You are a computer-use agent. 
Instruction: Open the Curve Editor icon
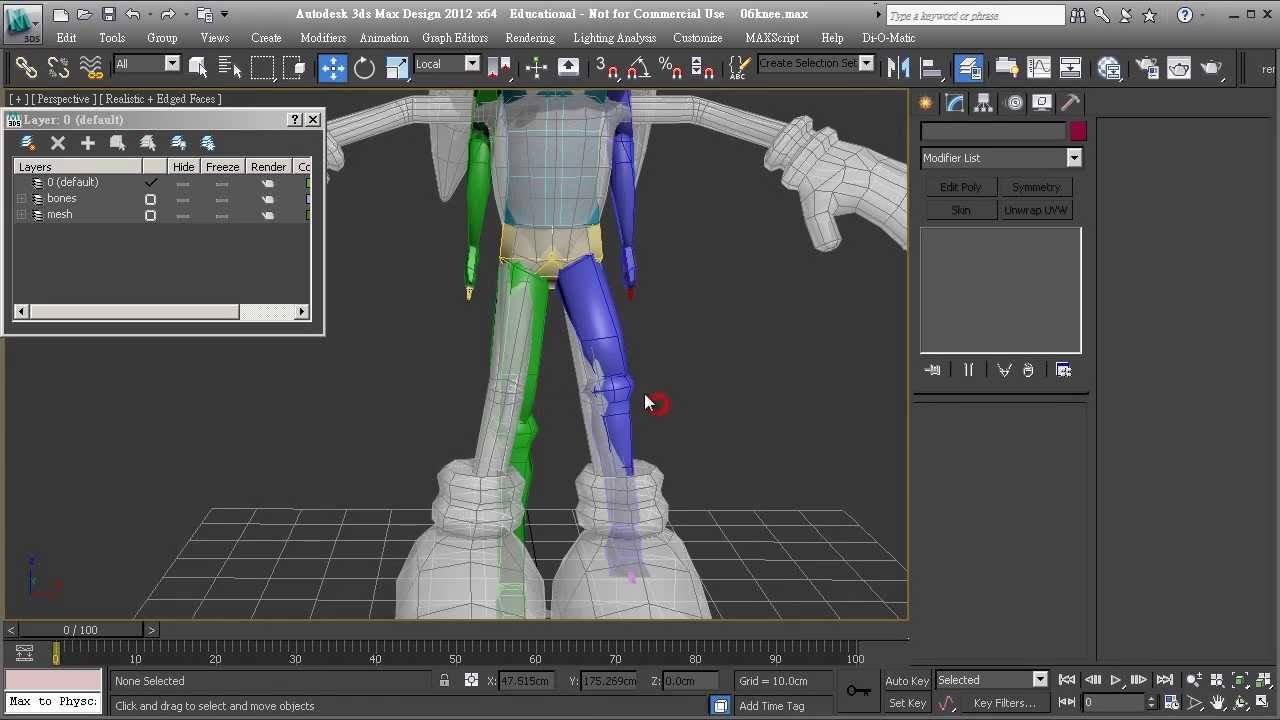(1039, 67)
